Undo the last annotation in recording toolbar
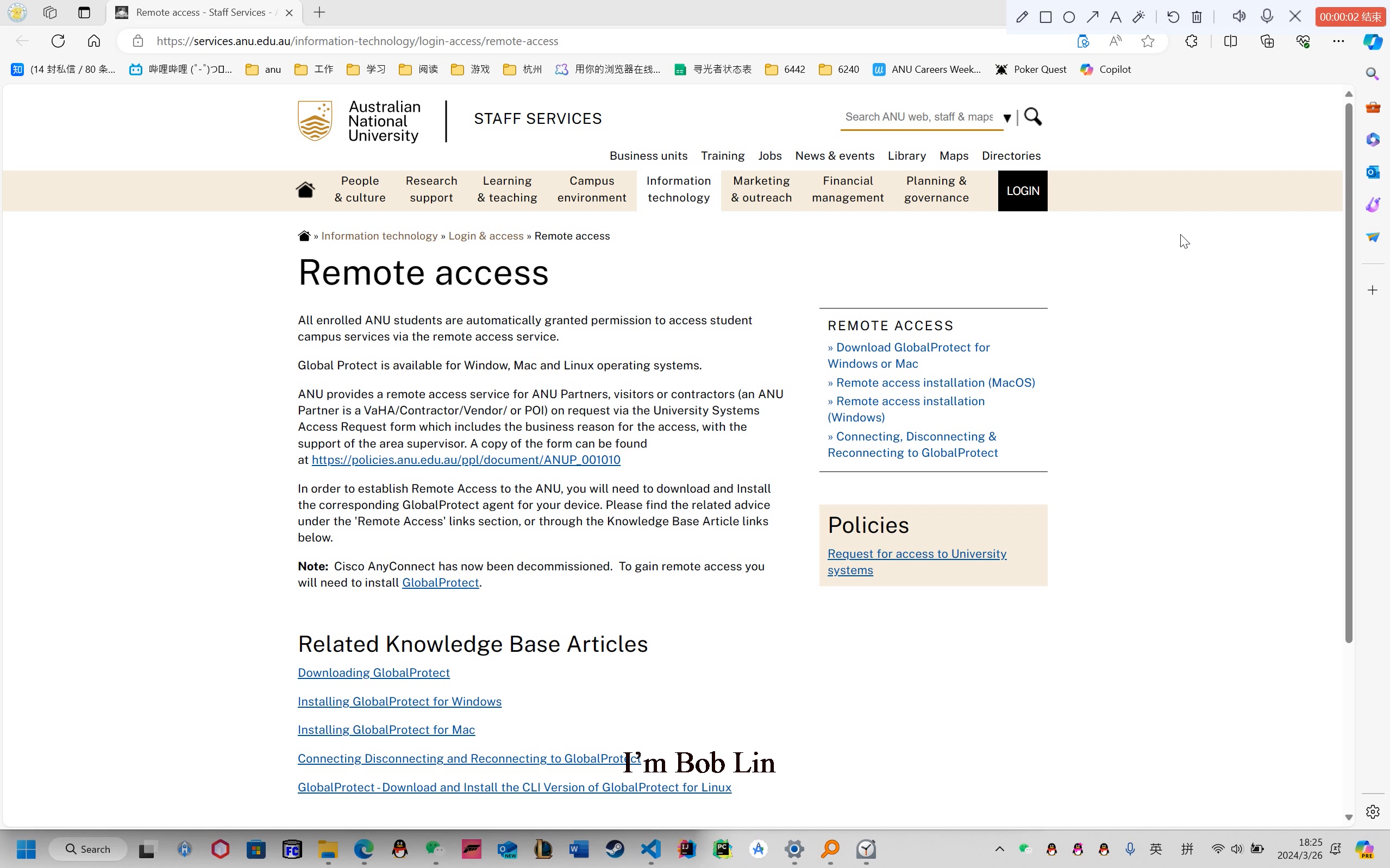 1173,17
